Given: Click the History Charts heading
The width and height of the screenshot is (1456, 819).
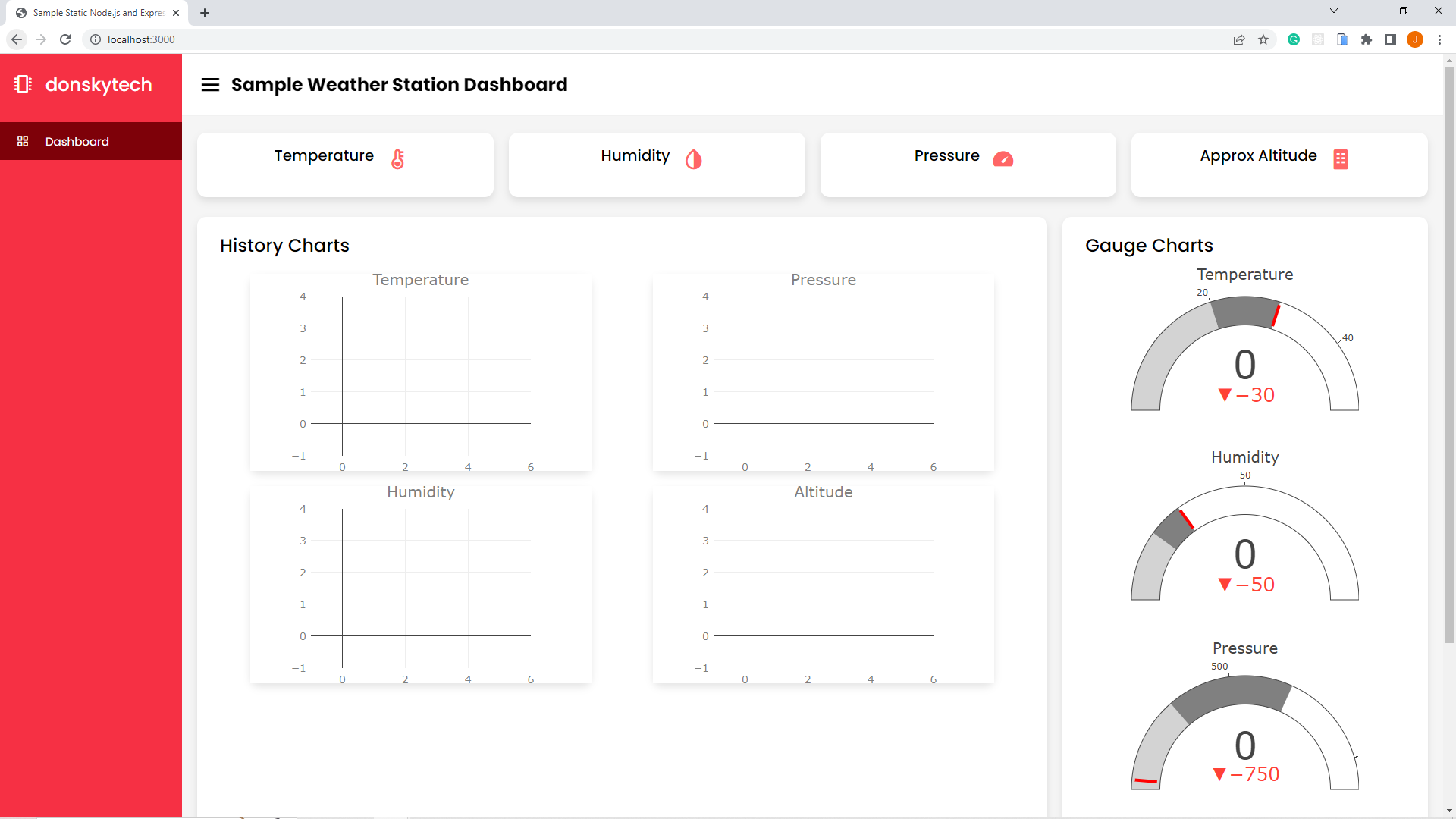Looking at the screenshot, I should click(284, 246).
